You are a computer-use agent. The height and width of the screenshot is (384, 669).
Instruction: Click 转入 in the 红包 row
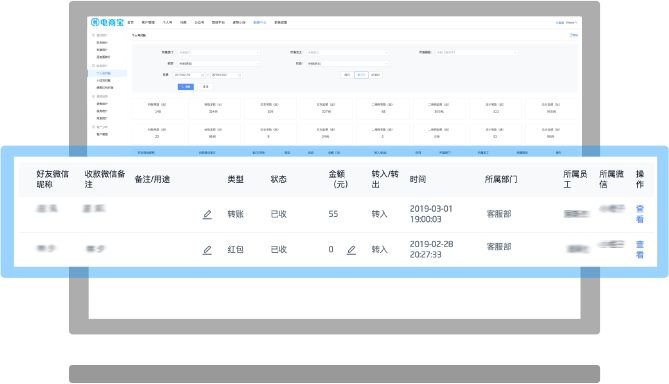379,250
